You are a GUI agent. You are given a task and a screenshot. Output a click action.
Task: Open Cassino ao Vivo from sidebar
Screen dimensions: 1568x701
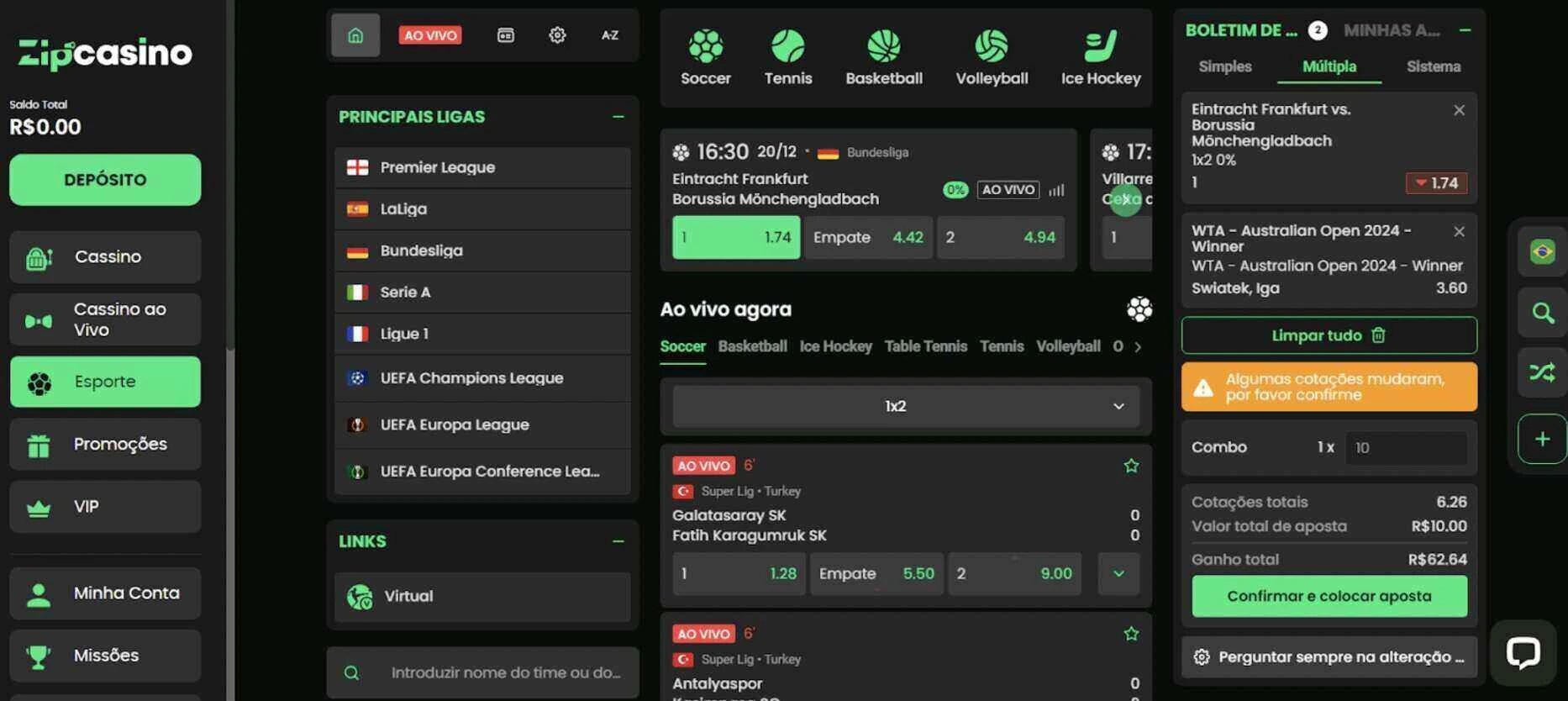(105, 319)
